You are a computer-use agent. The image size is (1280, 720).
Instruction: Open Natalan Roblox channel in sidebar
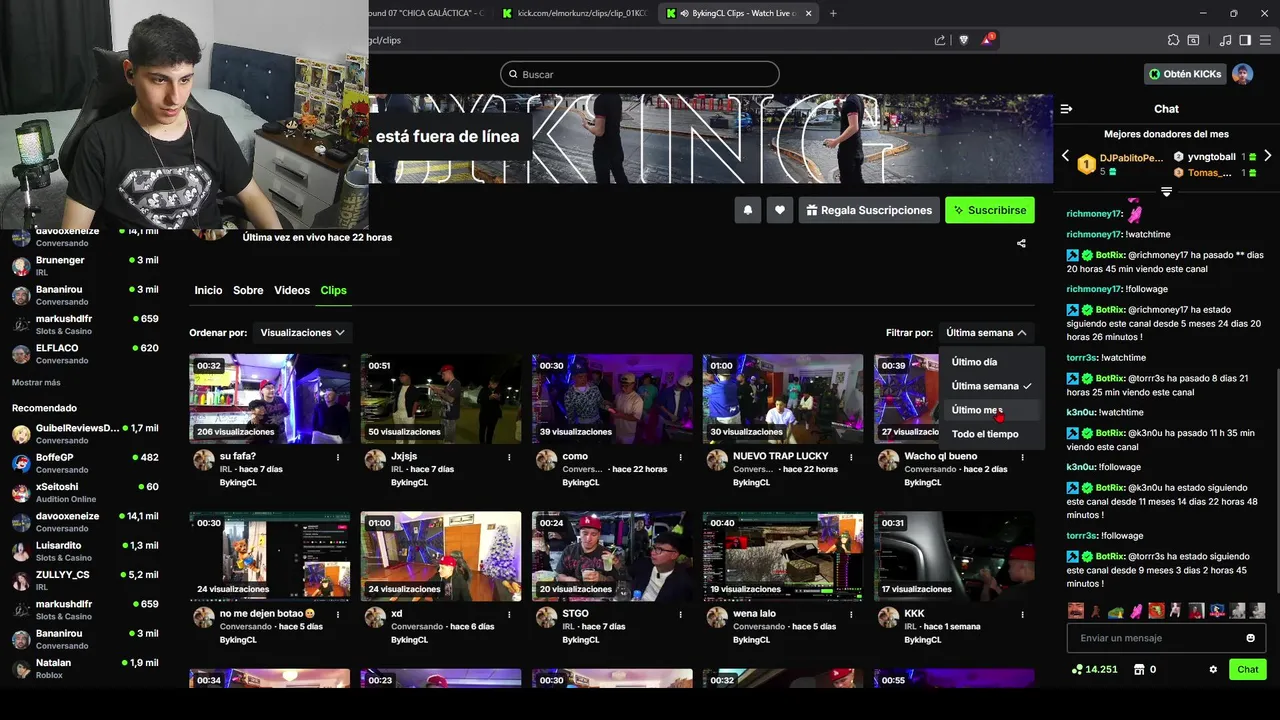[85, 668]
